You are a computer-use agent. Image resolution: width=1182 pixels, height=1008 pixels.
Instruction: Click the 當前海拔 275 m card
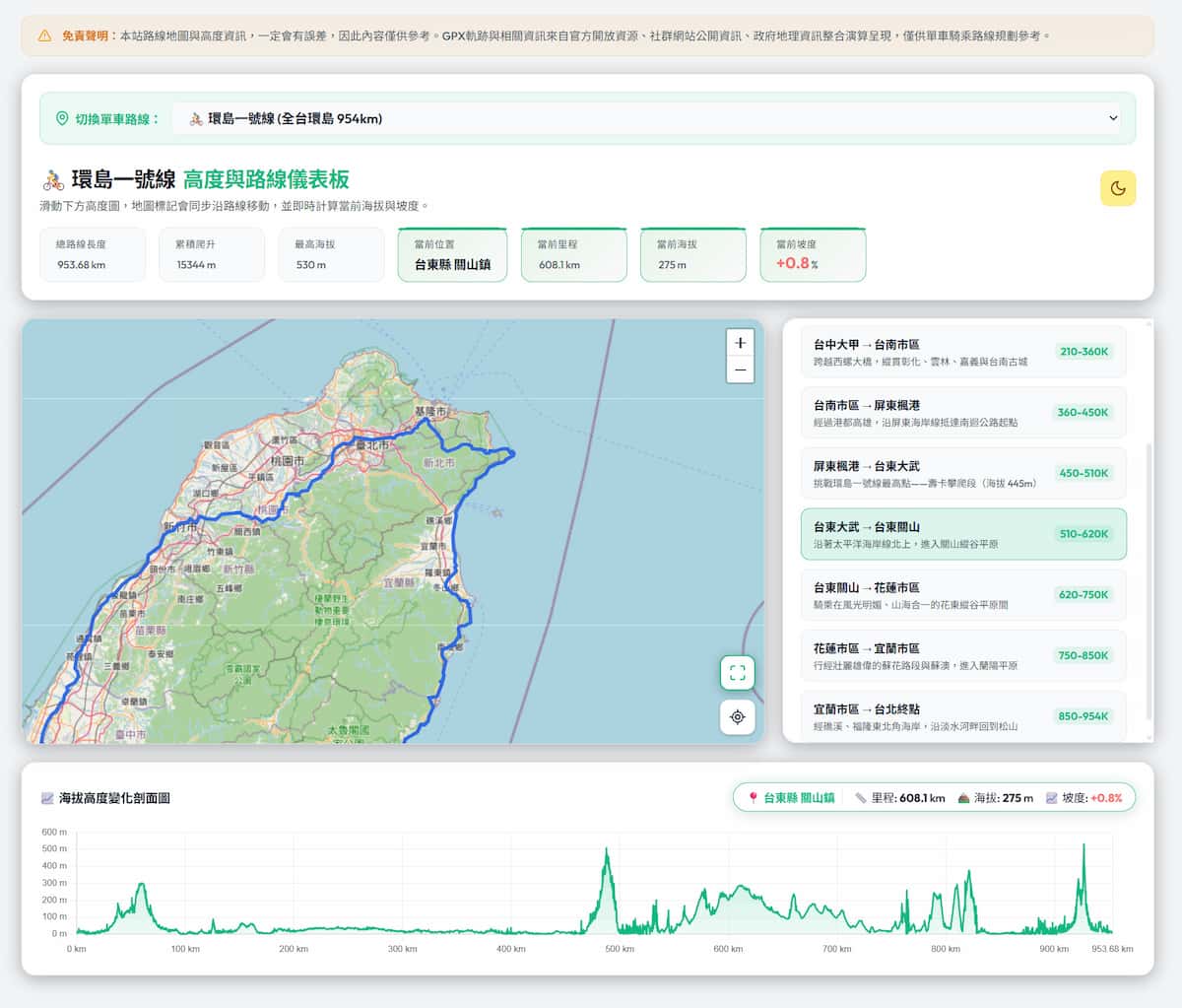(692, 254)
